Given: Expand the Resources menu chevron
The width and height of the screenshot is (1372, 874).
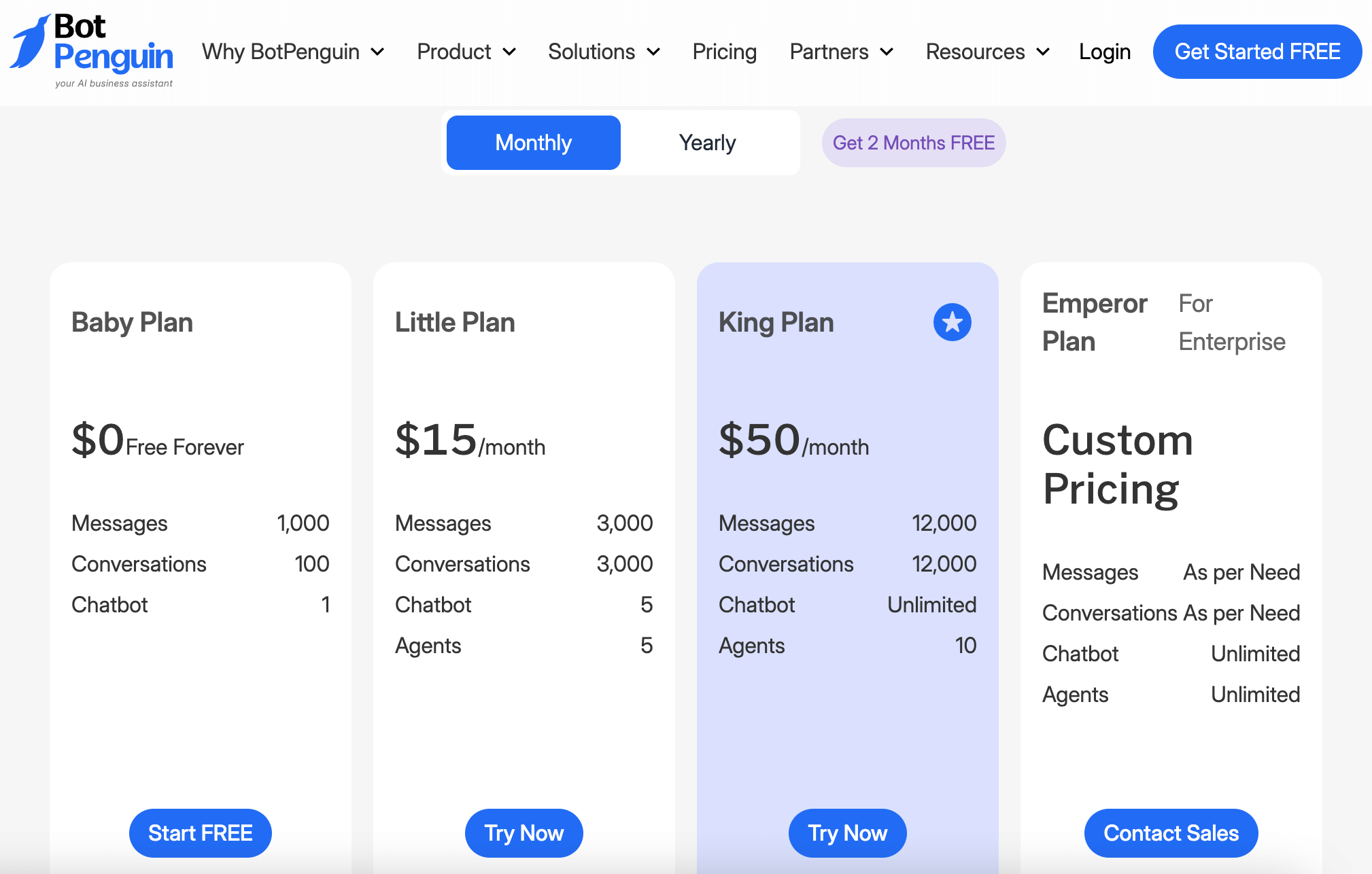Looking at the screenshot, I should coord(1043,52).
